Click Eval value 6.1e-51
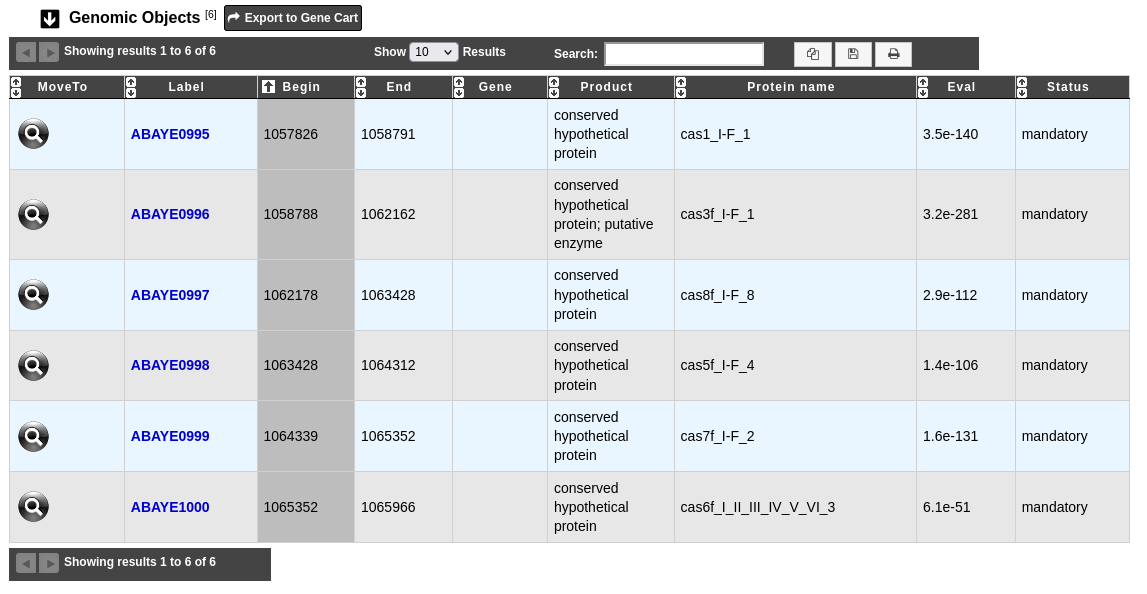This screenshot has width=1147, height=594. tap(947, 507)
